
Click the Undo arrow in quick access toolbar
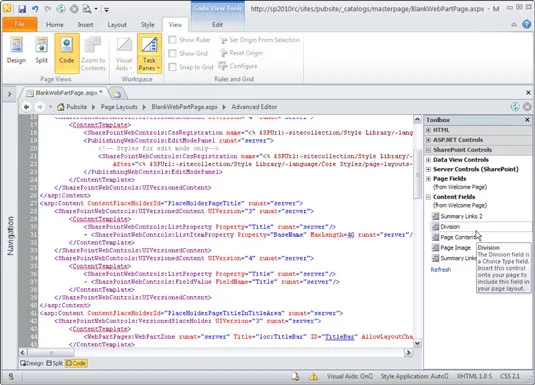click(35, 9)
